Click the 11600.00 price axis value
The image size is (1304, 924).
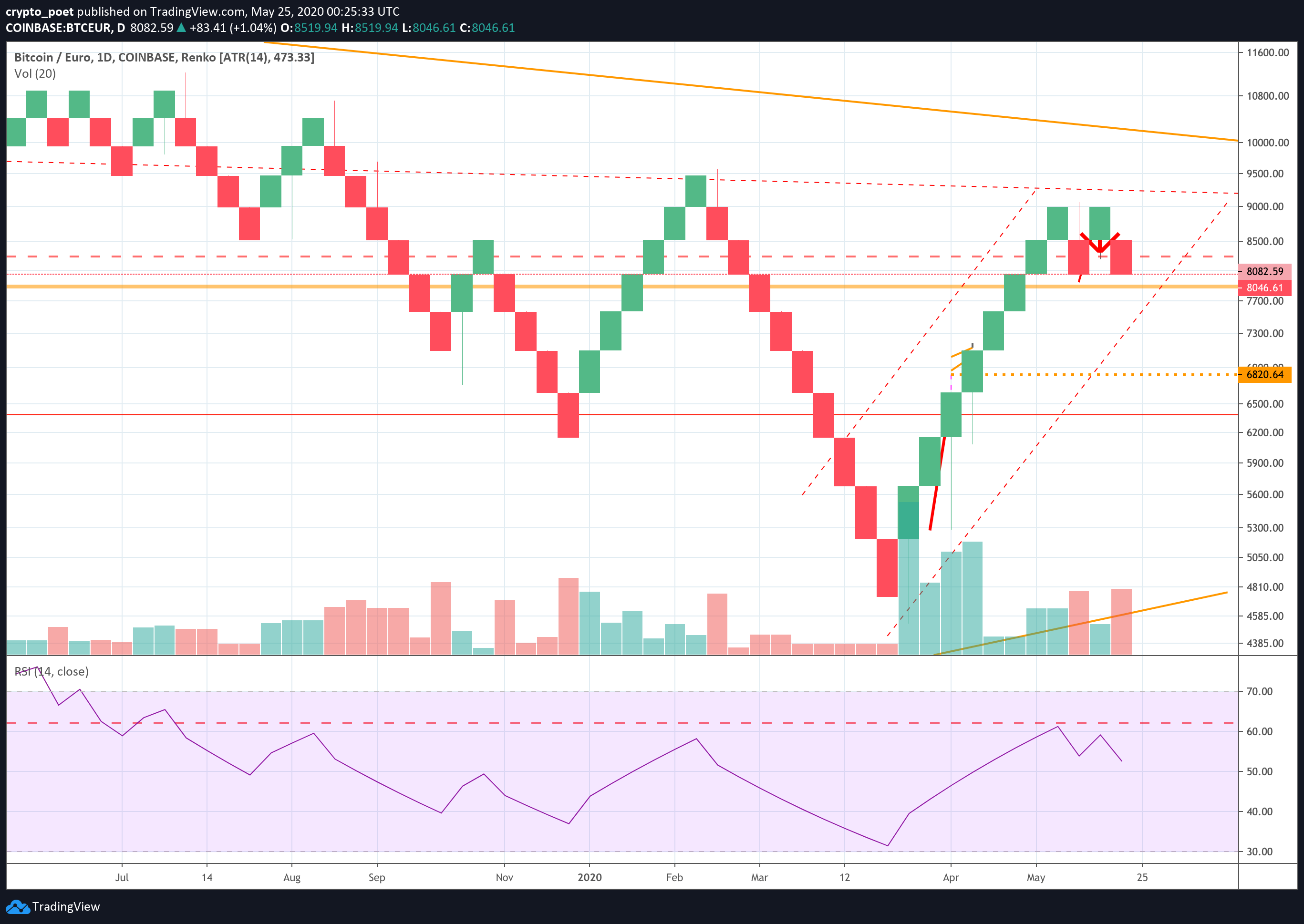pos(1268,52)
